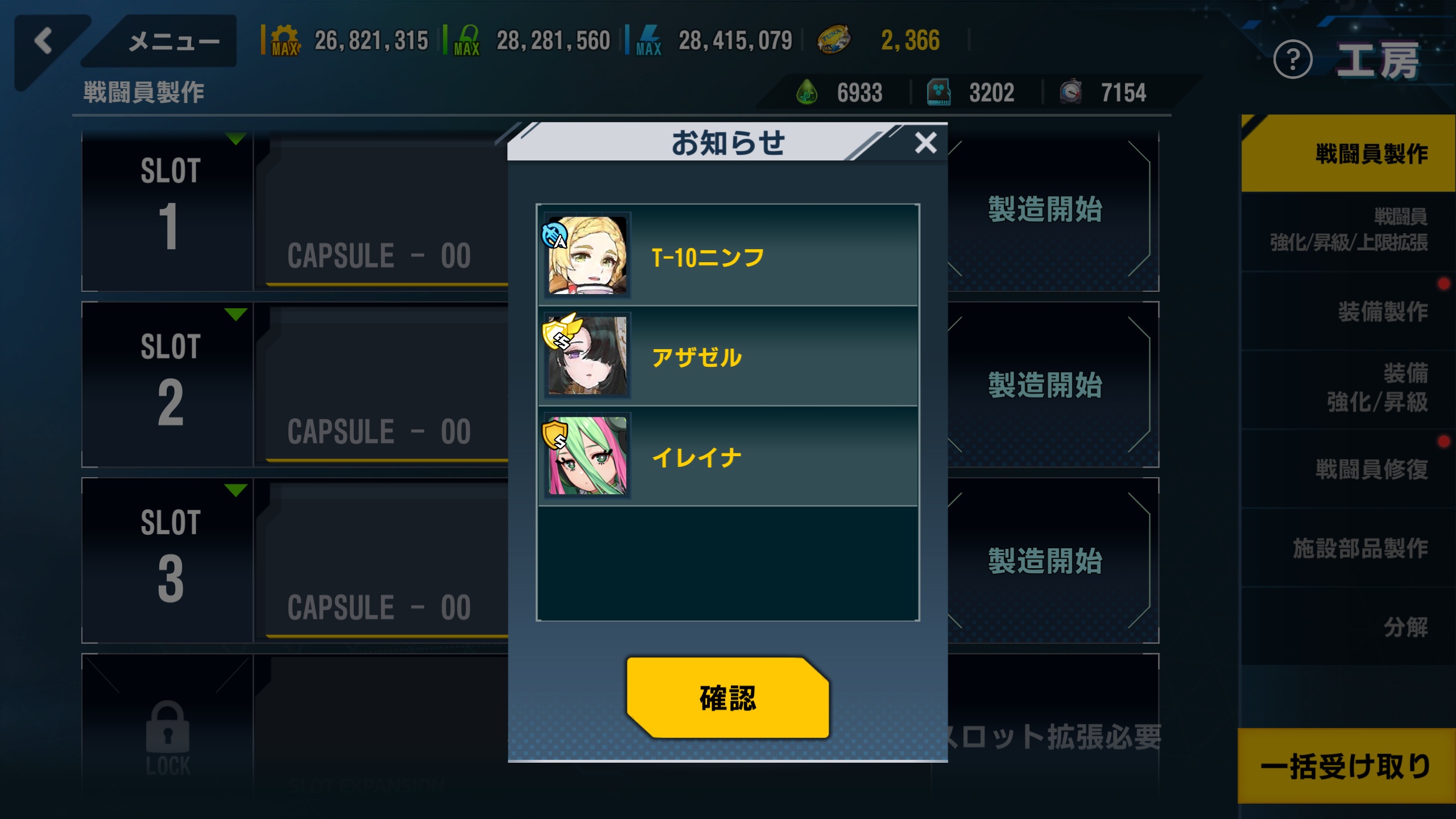Viewport: 1456px width, 819px height.
Task: Click the back arrow icon
Action: coord(43,41)
